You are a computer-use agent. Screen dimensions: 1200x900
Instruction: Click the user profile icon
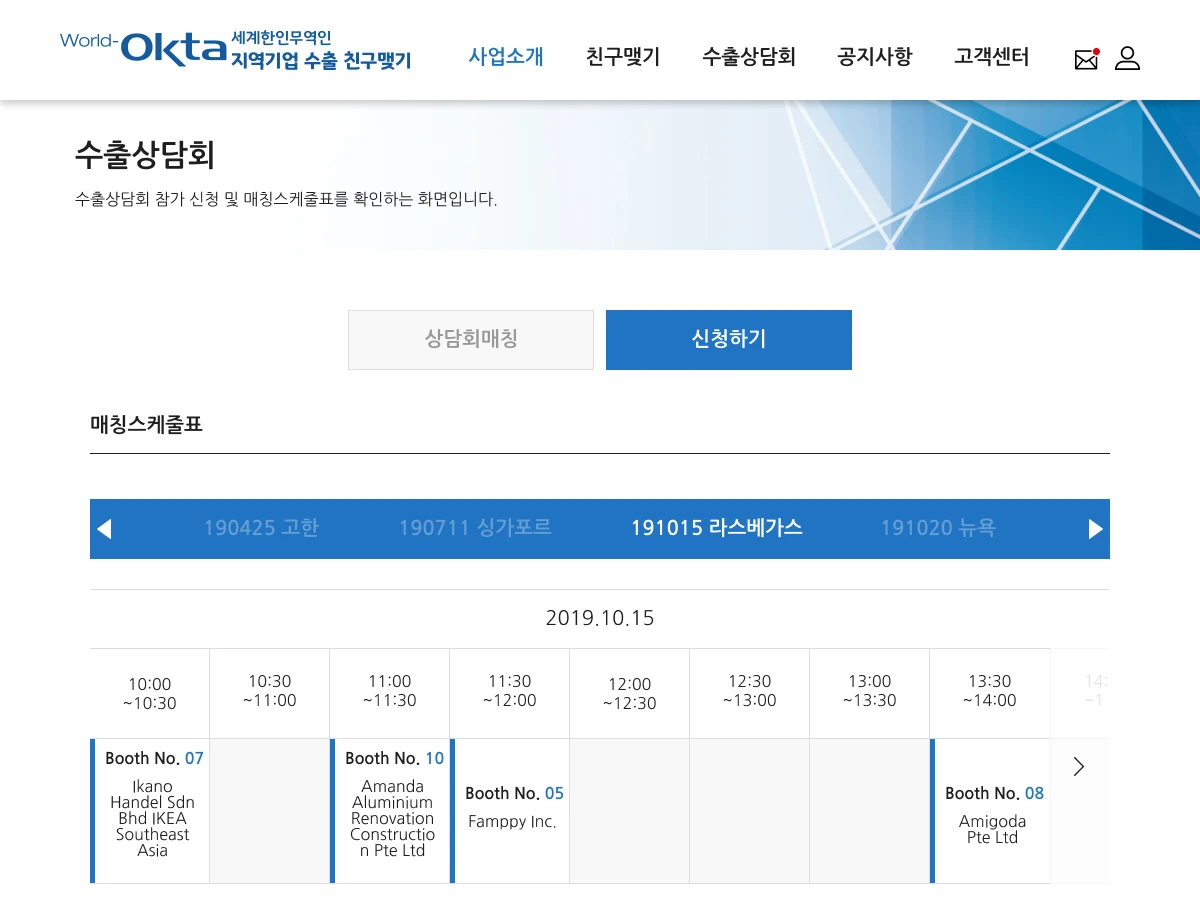pos(1127,58)
